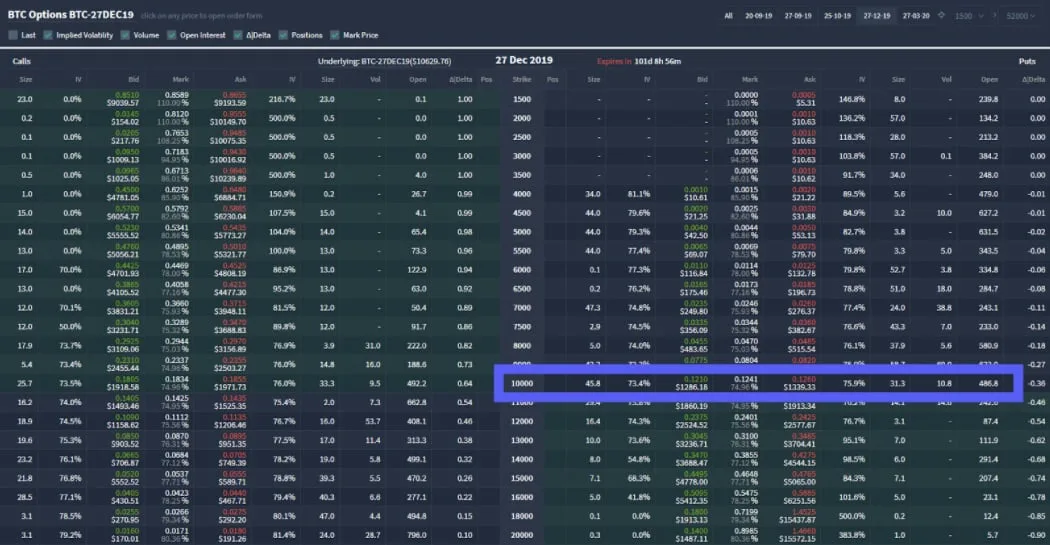Viewport: 1050px width, 545px height.
Task: Click call ask price $6230.04
Action: point(230,217)
